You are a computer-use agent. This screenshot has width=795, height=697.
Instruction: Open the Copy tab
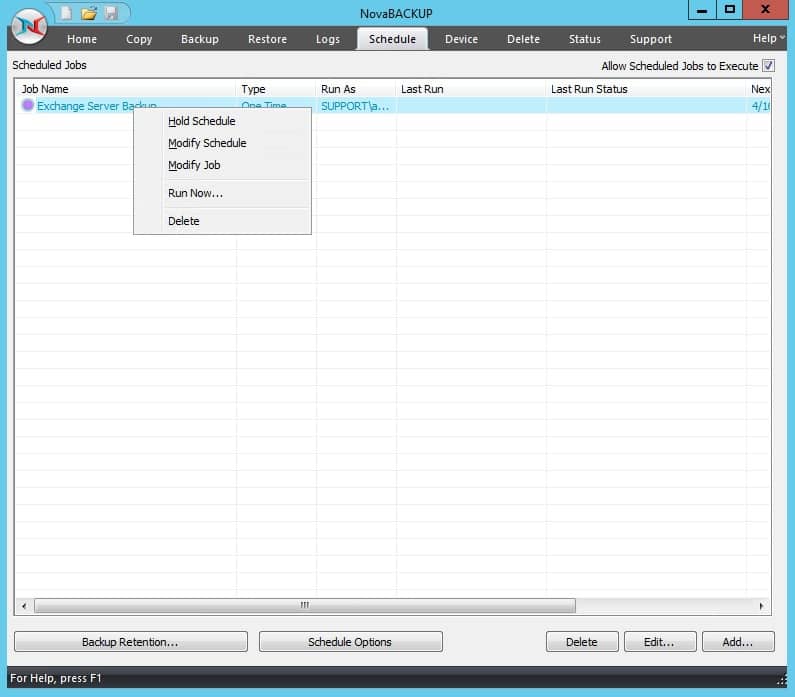(x=139, y=39)
